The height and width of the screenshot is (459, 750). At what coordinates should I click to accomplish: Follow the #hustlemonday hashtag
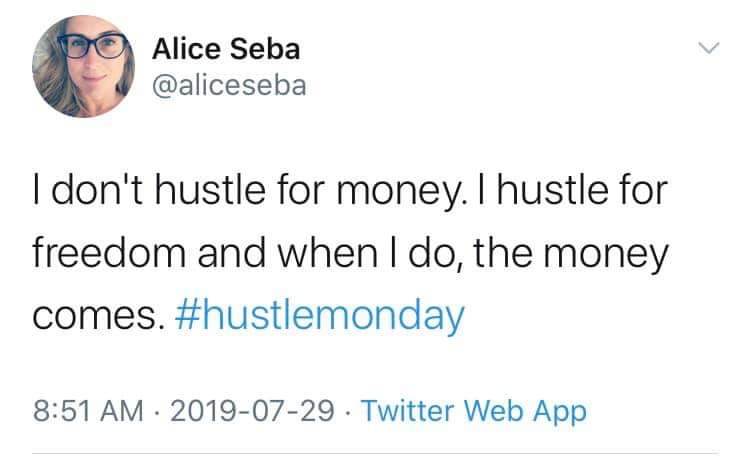coord(320,316)
